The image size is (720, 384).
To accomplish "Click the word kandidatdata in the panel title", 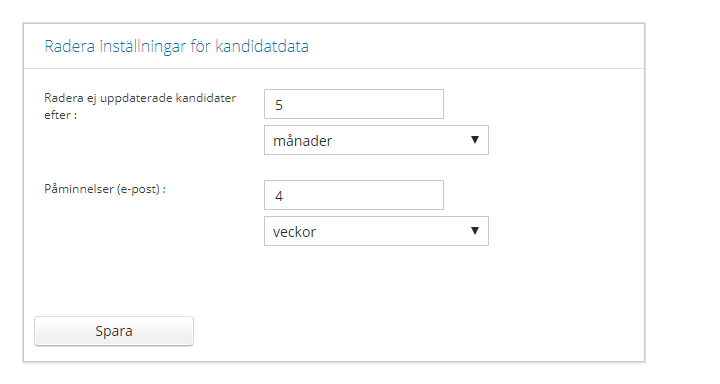I will pos(262,46).
